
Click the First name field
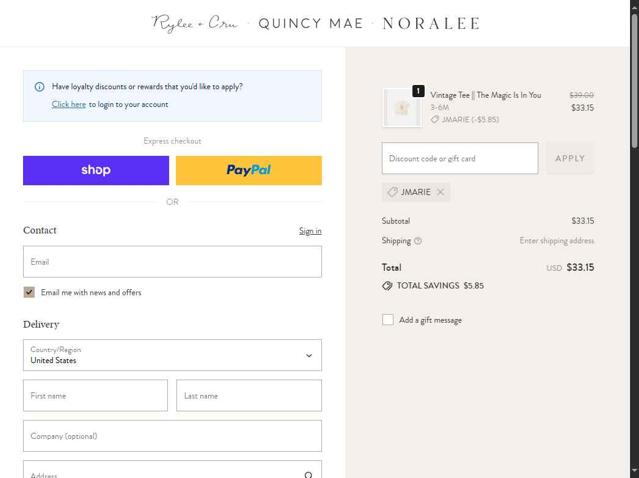95,395
